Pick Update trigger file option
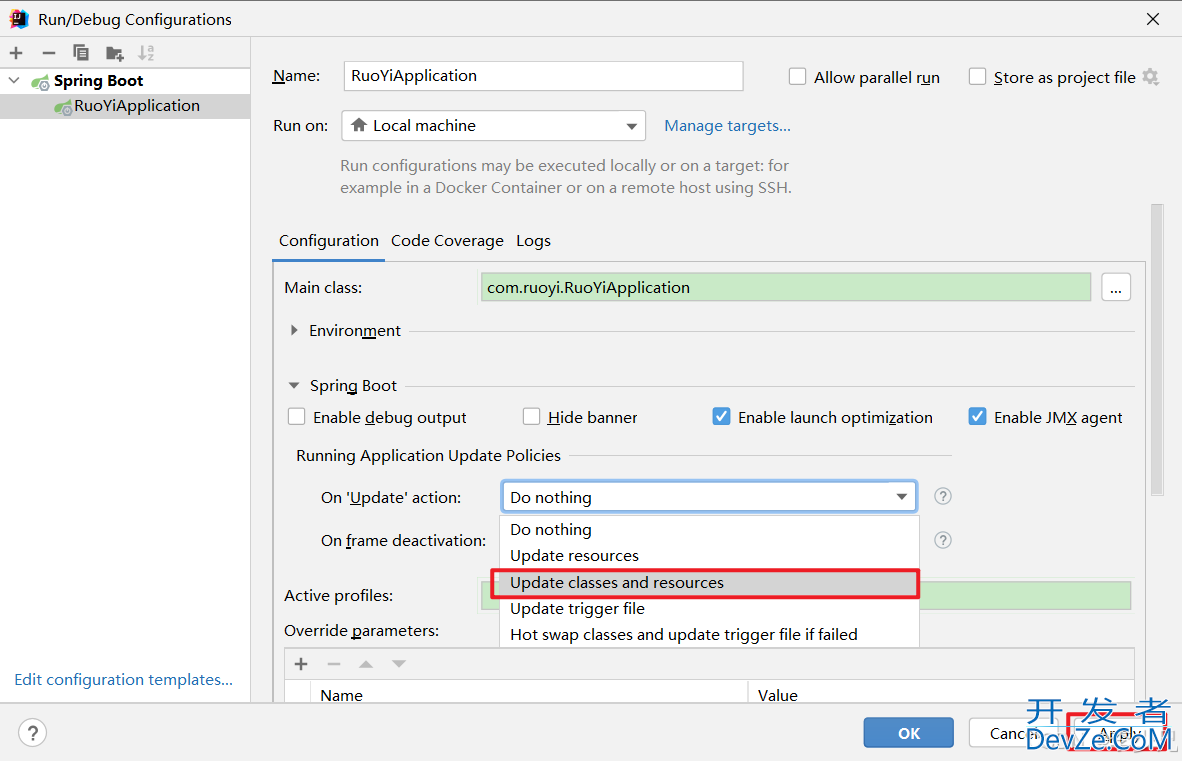Viewport: 1182px width, 761px height. (709, 609)
